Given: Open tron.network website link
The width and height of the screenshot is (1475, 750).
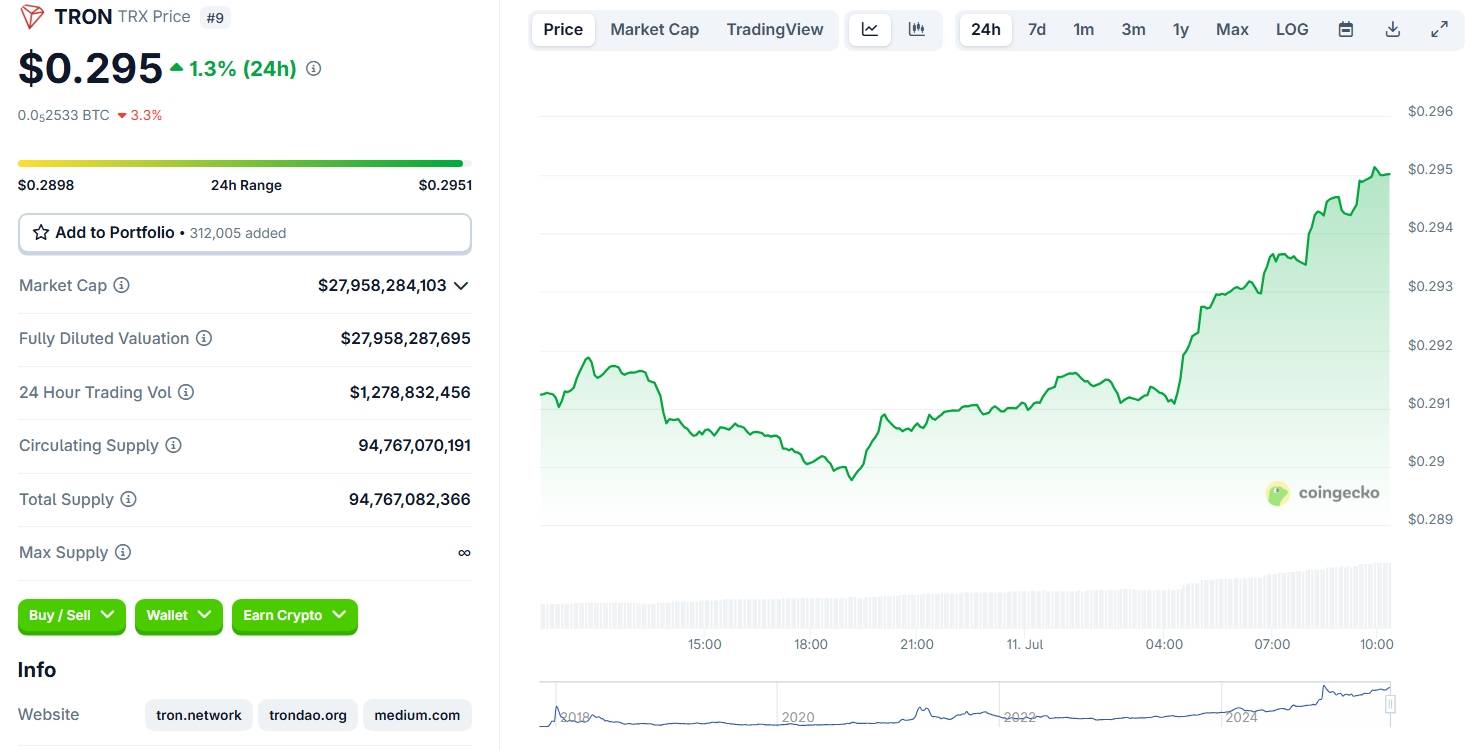Looking at the screenshot, I should (199, 715).
